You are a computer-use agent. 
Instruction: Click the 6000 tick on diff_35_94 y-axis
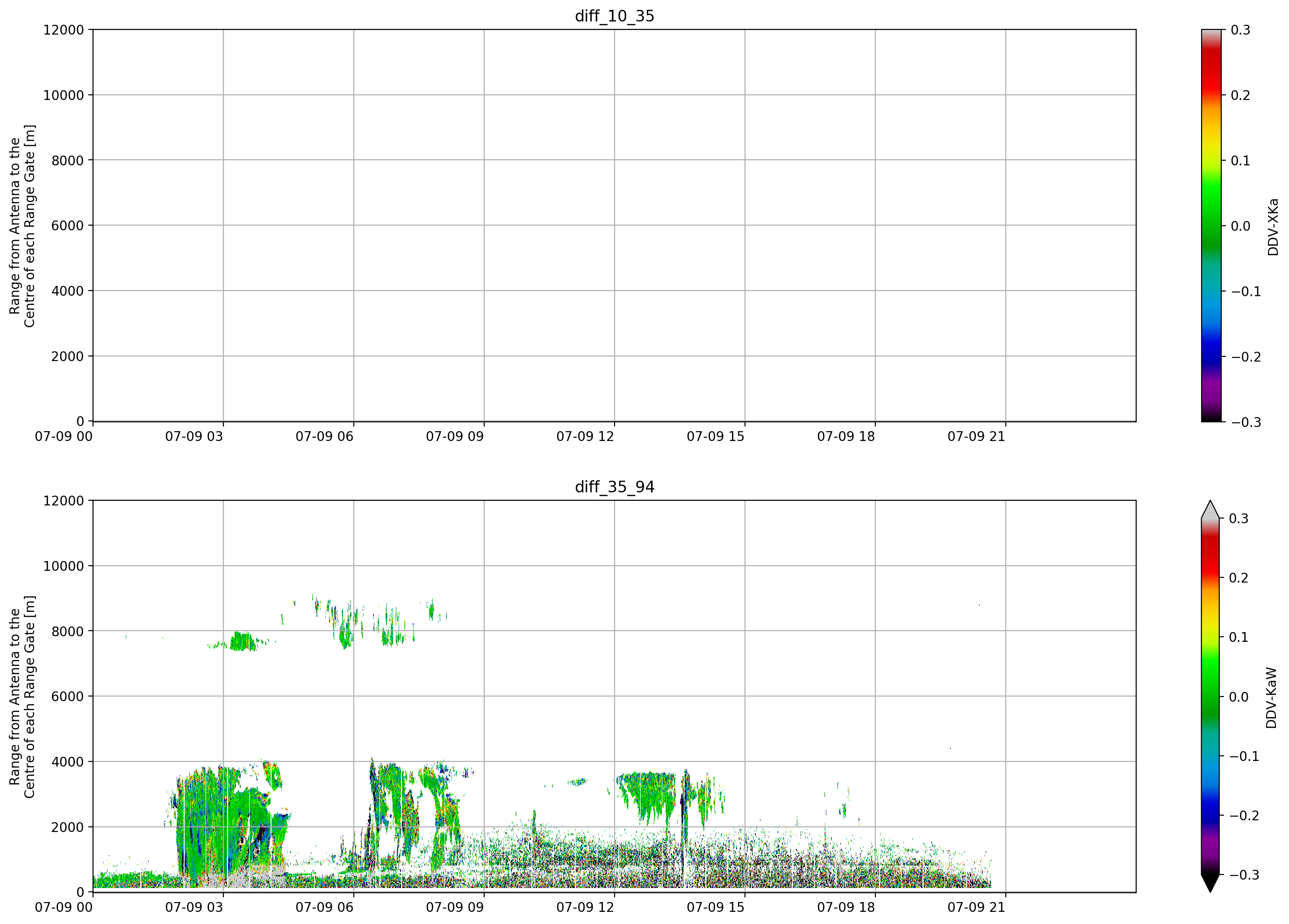(68, 697)
